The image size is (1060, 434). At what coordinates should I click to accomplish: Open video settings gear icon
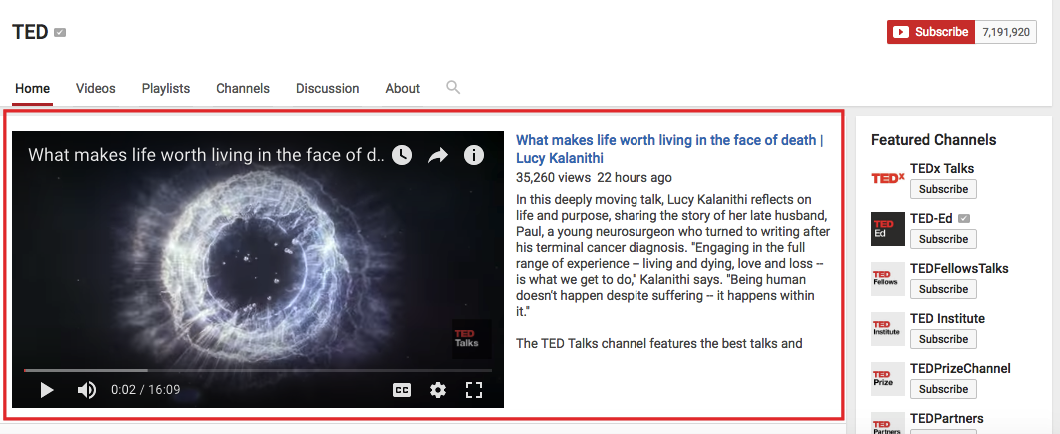[x=438, y=390]
